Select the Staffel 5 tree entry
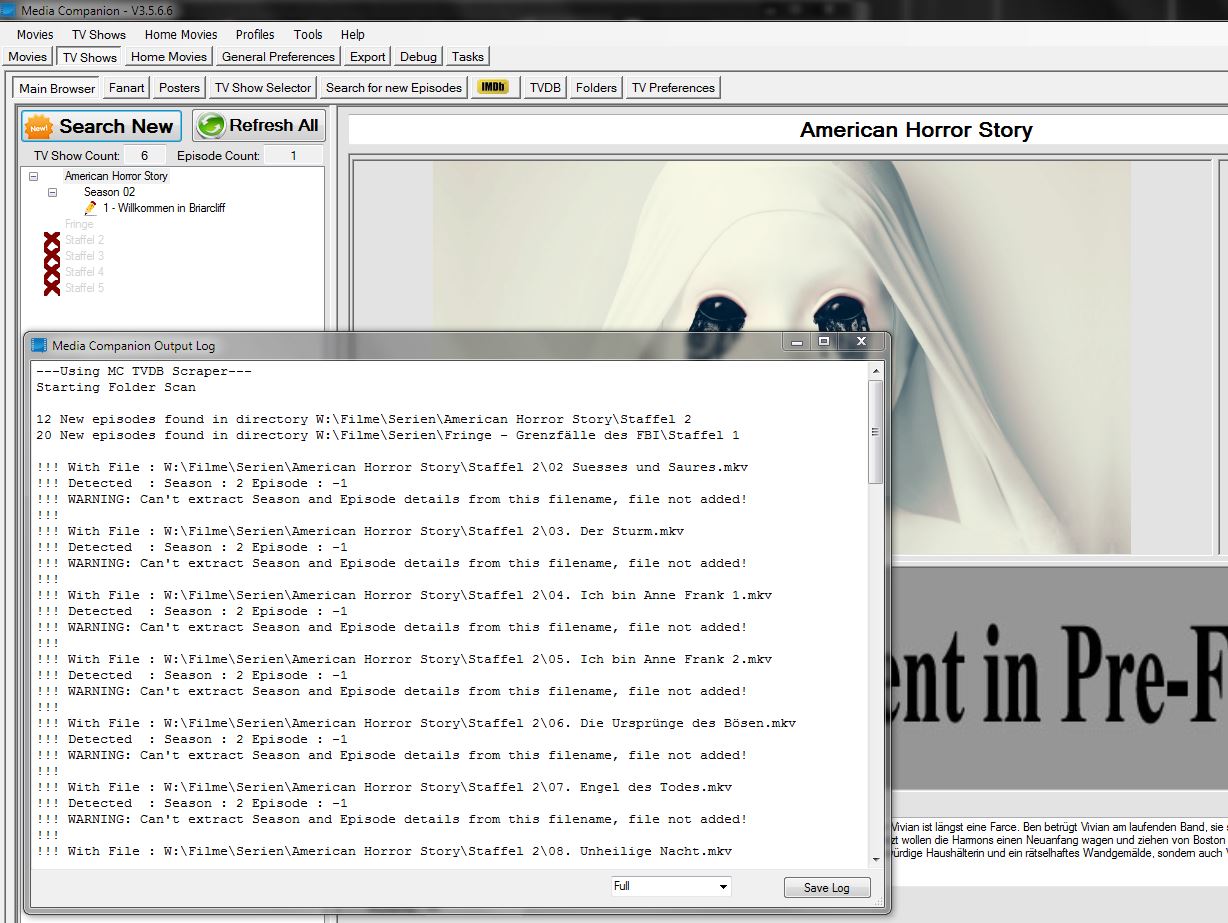1228x923 pixels. click(84, 288)
